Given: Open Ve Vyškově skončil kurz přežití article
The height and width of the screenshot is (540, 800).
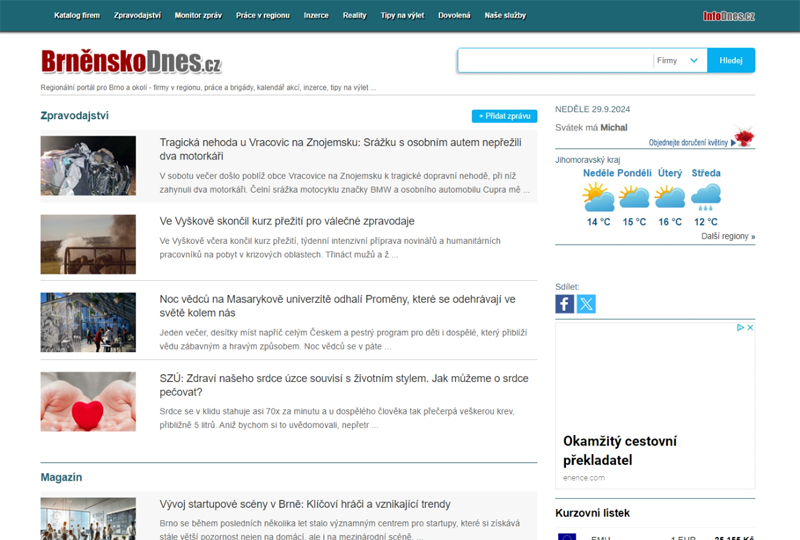Looking at the screenshot, I should pos(287,221).
